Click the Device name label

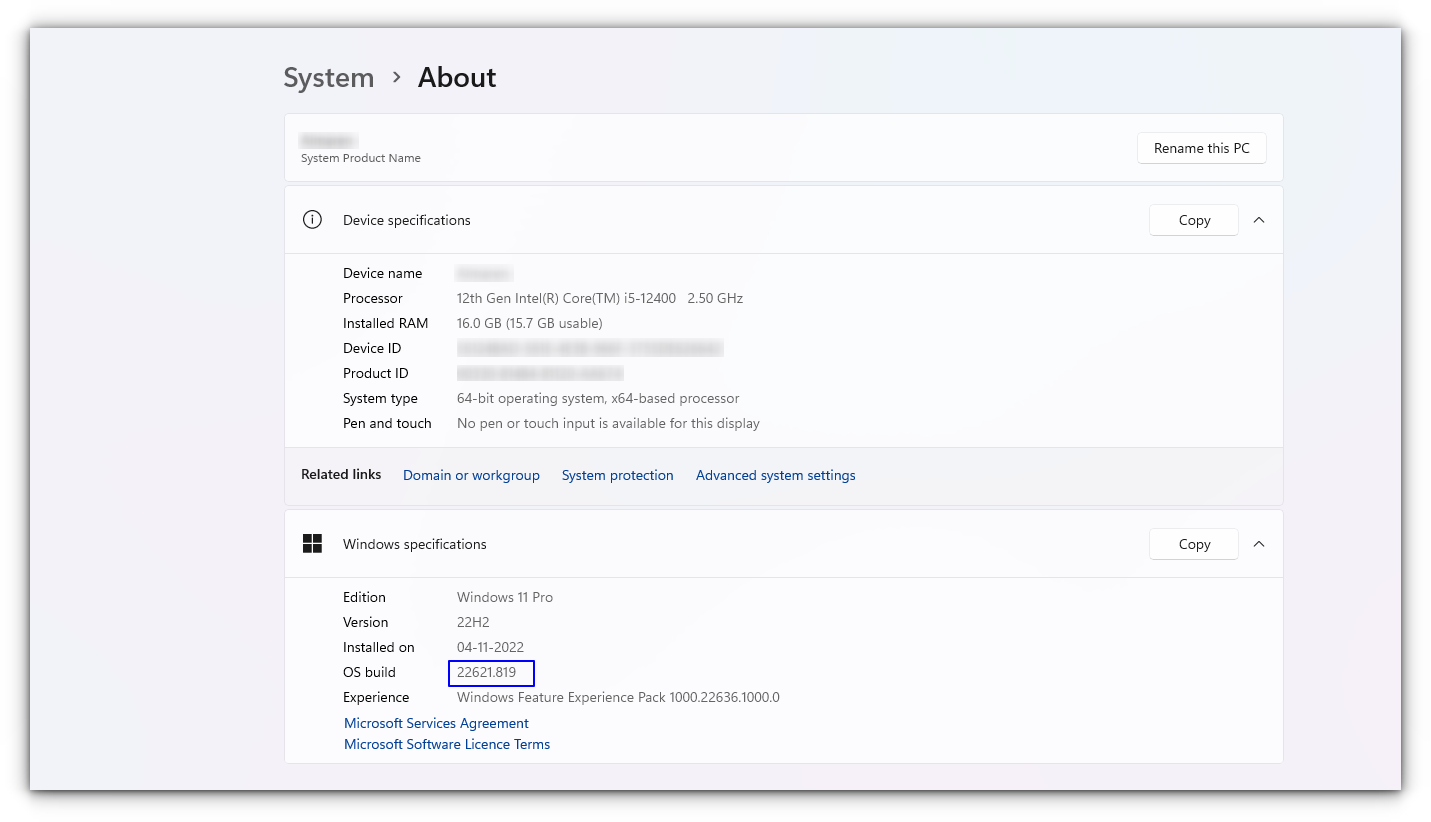383,273
